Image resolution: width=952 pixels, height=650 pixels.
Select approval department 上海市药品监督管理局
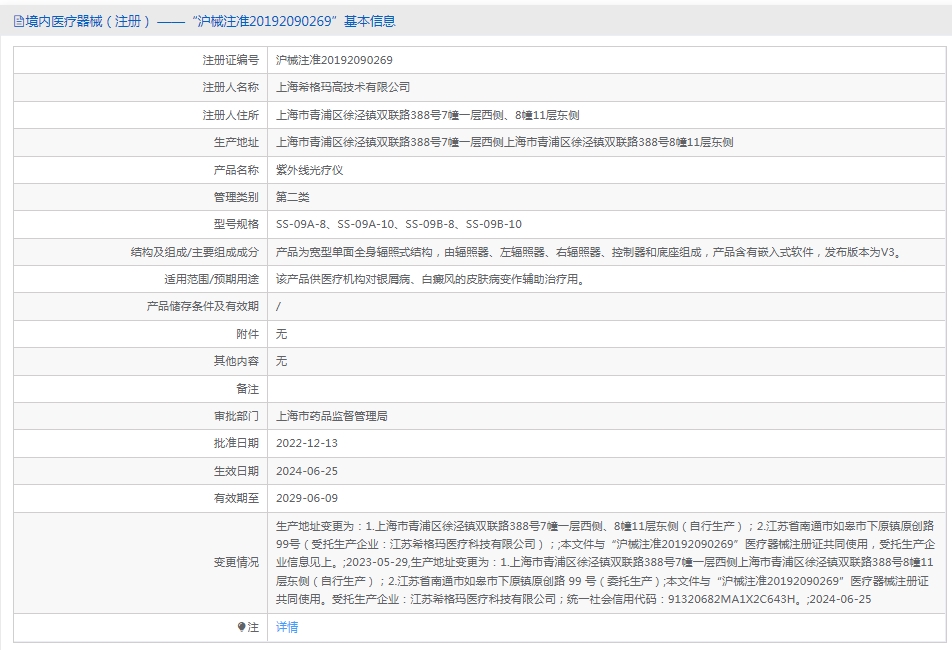pos(332,416)
